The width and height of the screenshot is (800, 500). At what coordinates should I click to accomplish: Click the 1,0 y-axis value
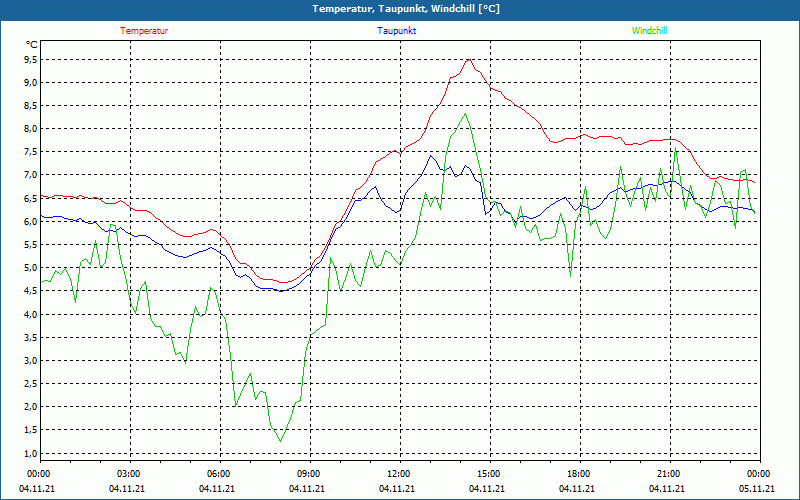pyautogui.click(x=31, y=453)
